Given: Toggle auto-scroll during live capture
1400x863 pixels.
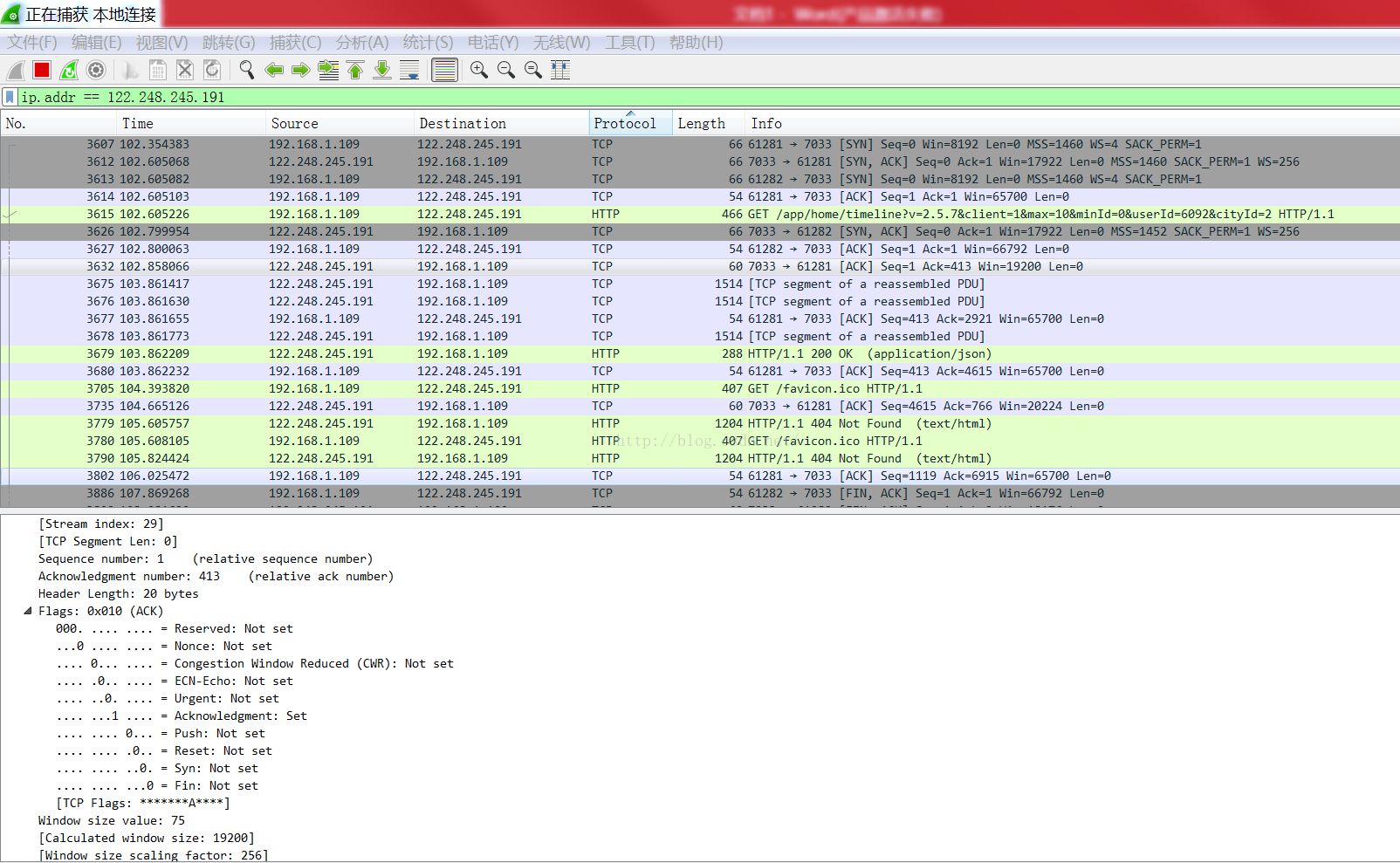Looking at the screenshot, I should 409,70.
